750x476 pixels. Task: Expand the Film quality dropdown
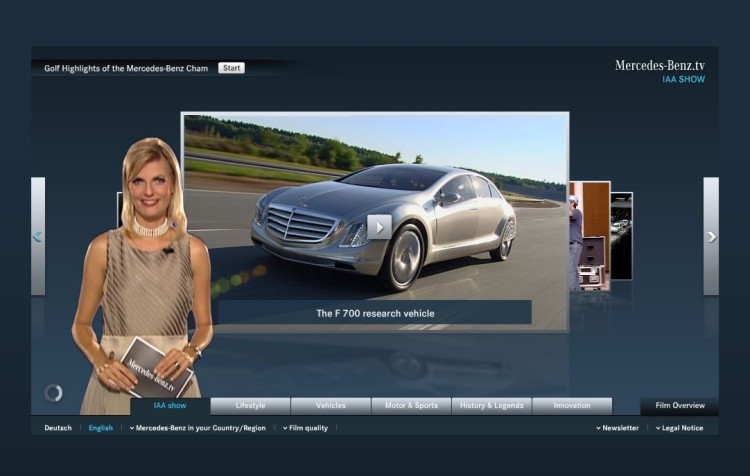pyautogui.click(x=305, y=428)
